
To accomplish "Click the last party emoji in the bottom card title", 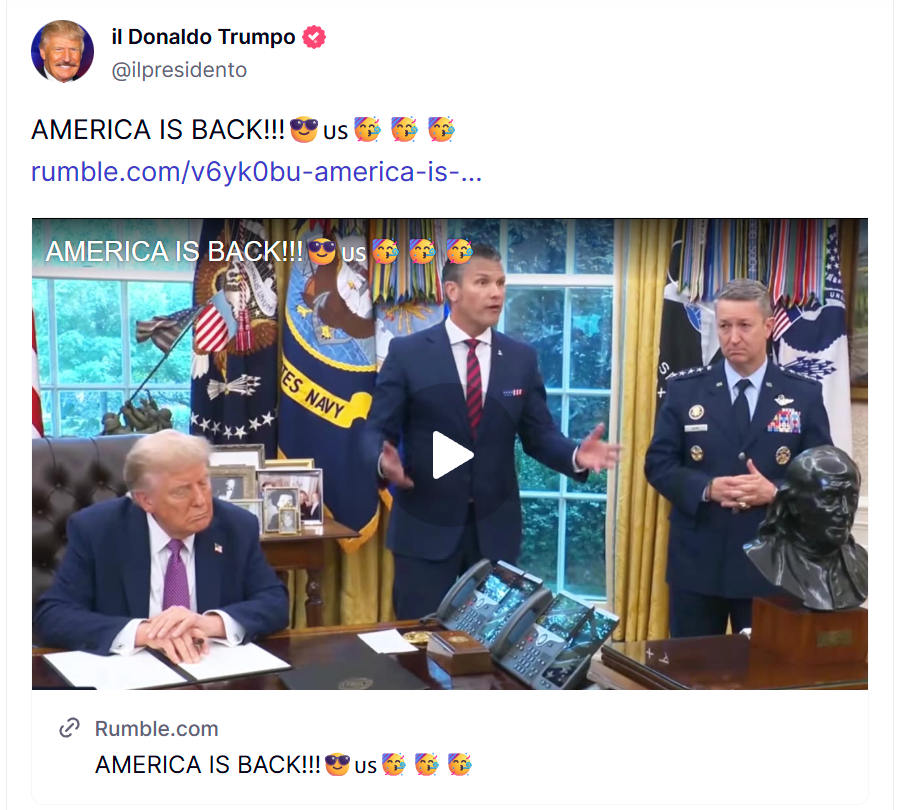I will pyautogui.click(x=460, y=764).
